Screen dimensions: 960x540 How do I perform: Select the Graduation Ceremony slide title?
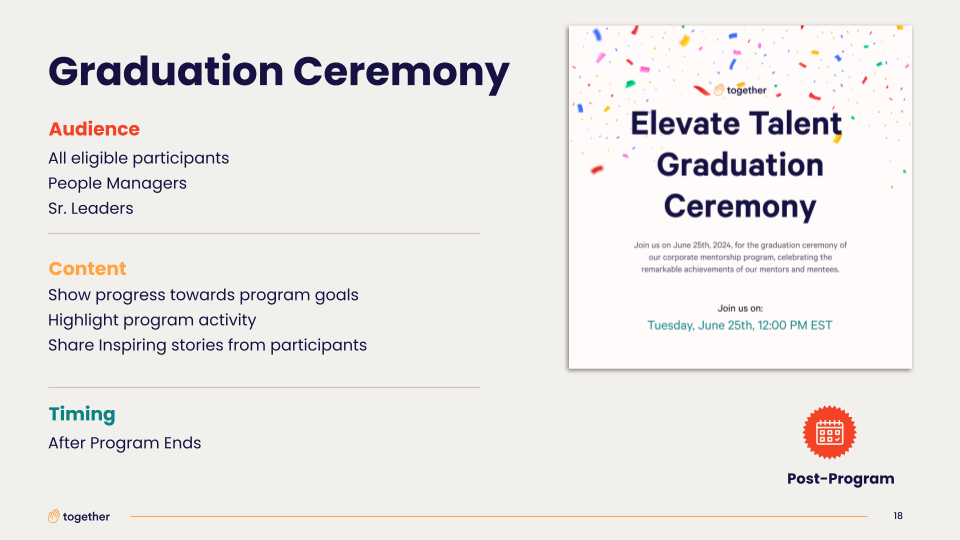279,73
